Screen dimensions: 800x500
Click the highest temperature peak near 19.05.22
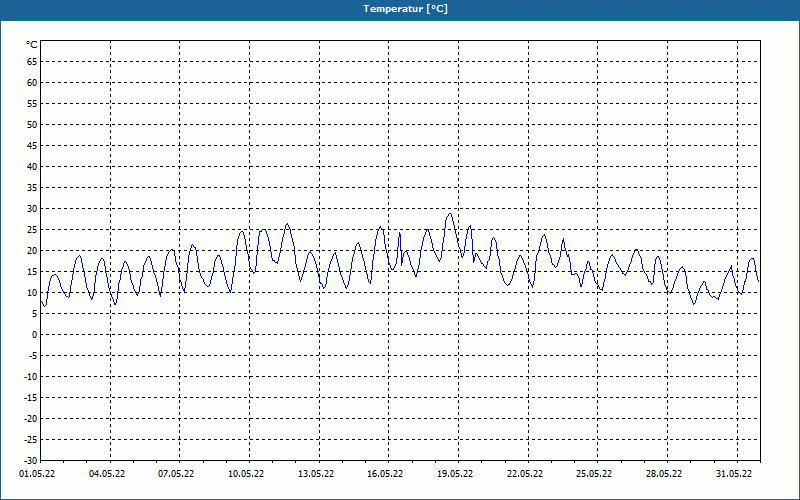(449, 214)
